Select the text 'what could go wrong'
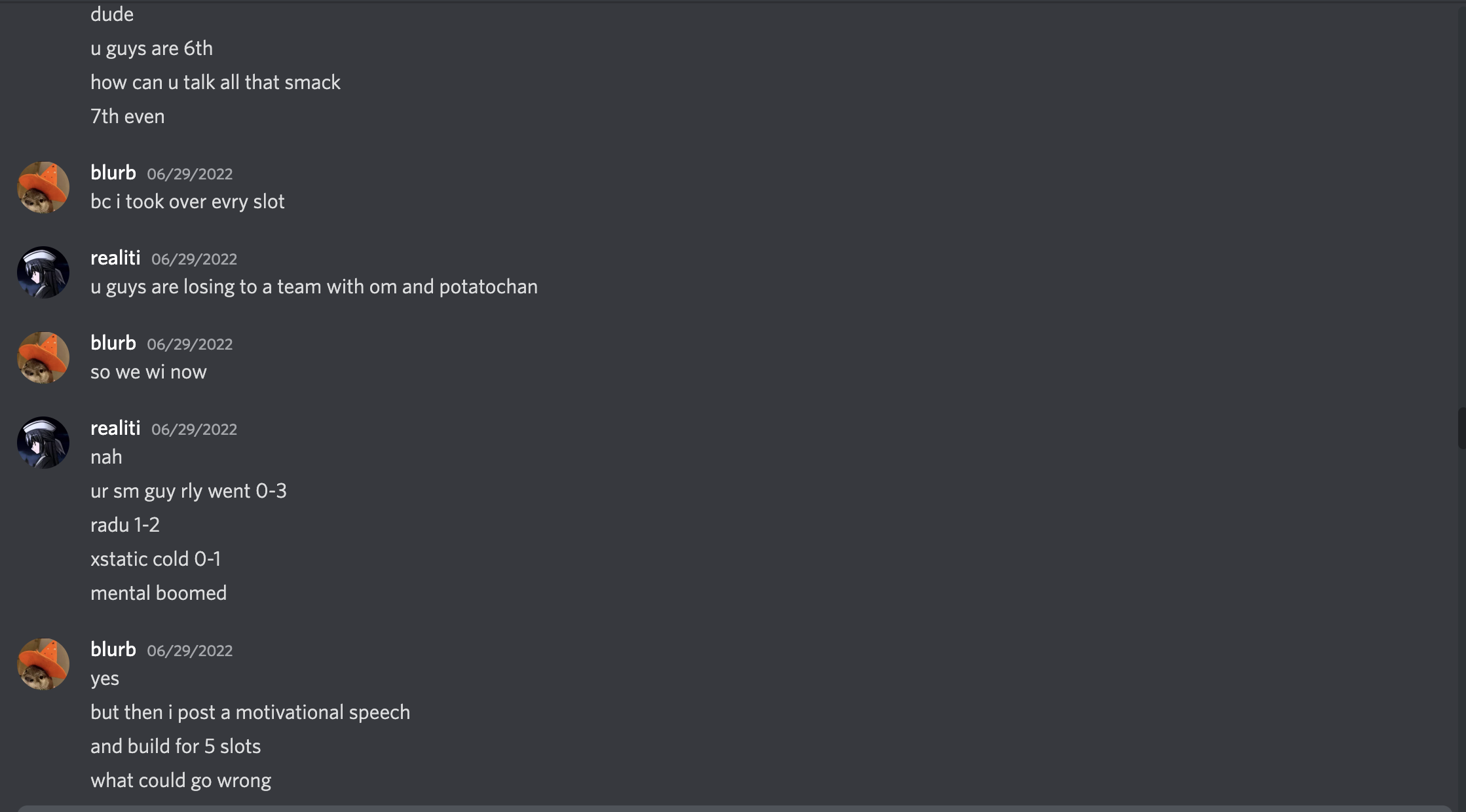Image resolution: width=1466 pixels, height=812 pixels. point(181,780)
